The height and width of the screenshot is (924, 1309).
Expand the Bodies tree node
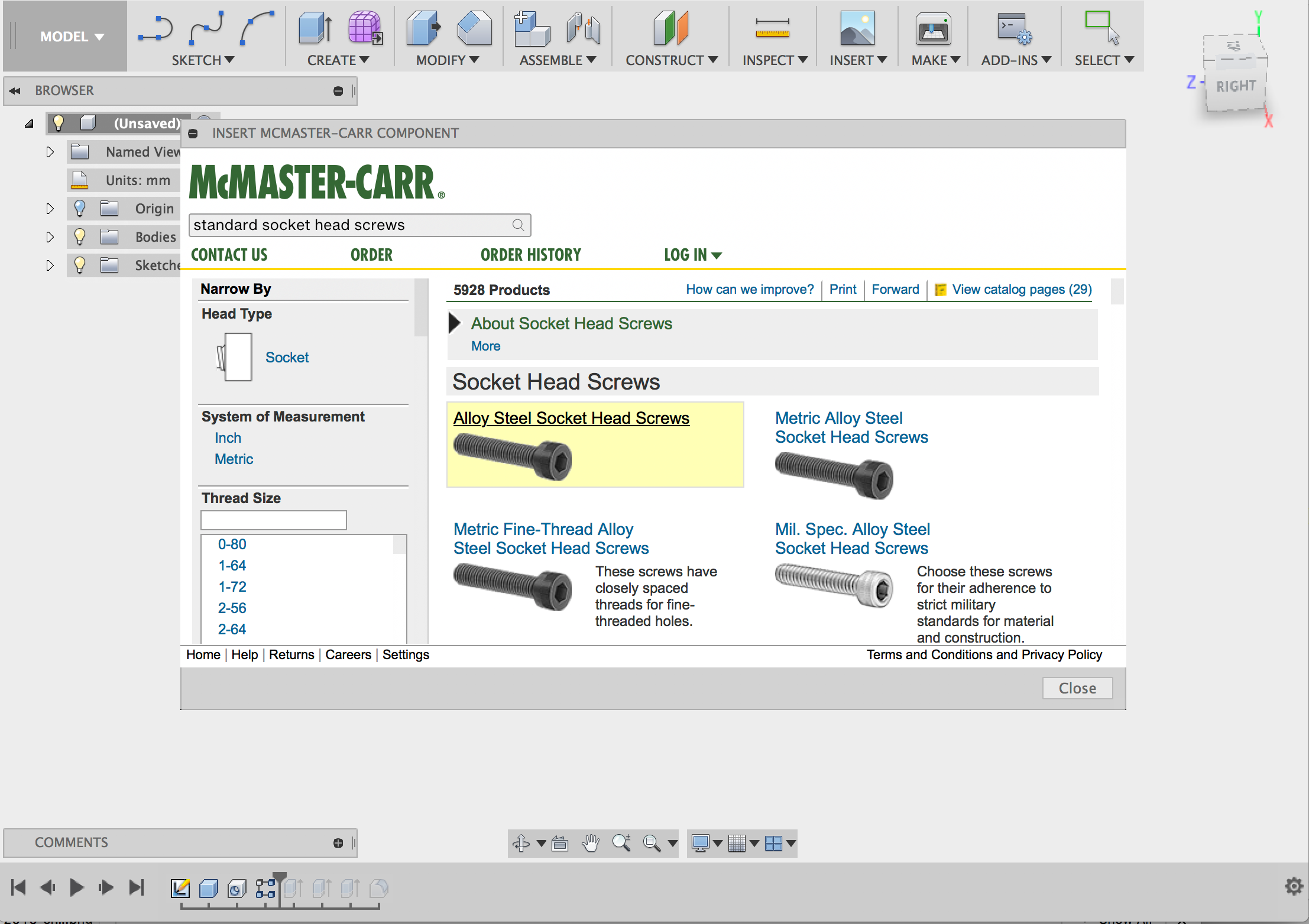point(50,237)
